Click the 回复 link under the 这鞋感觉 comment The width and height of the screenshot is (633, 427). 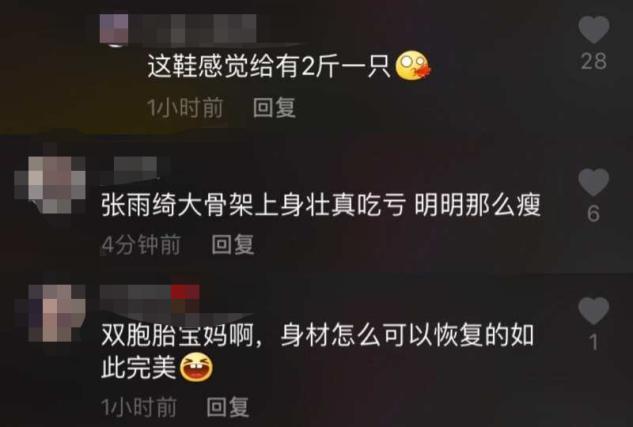point(274,108)
